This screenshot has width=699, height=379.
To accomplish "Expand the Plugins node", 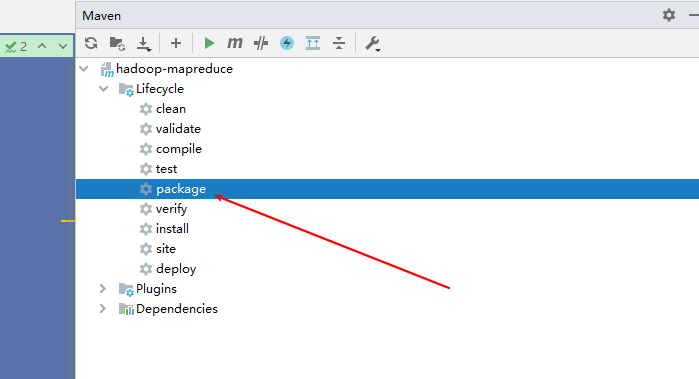I will pos(103,288).
